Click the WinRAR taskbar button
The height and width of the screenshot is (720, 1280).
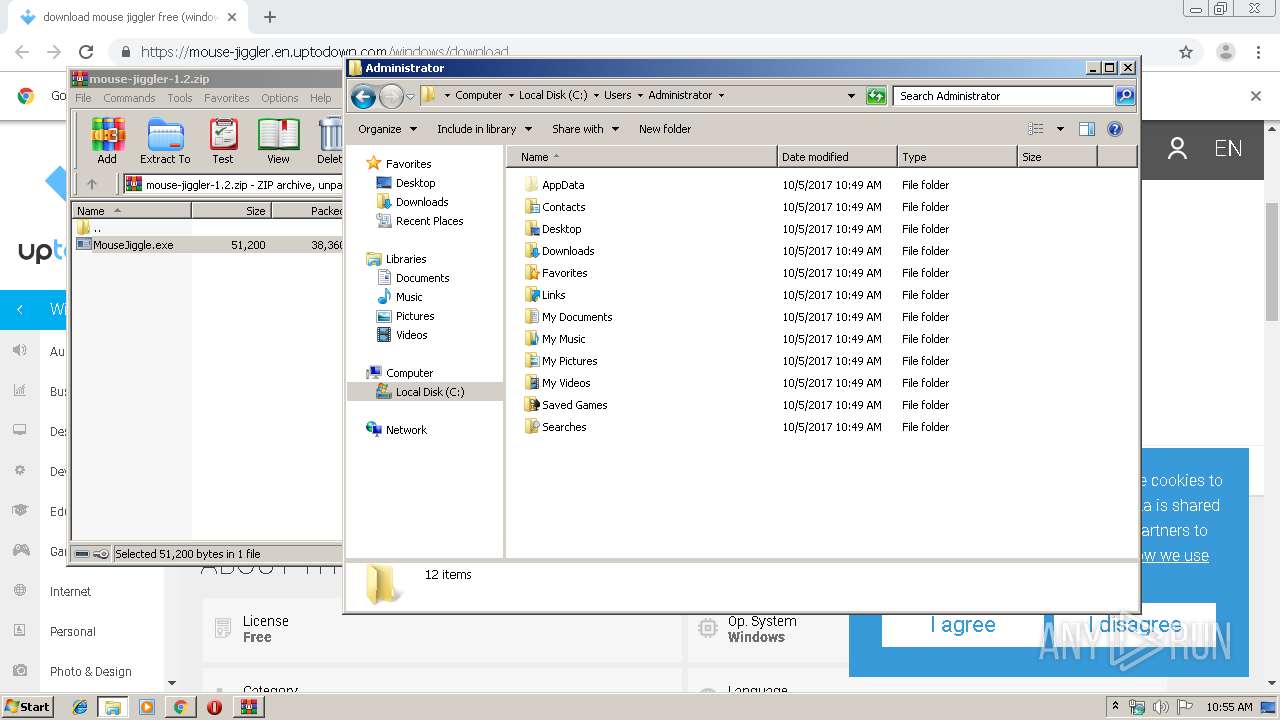pos(249,707)
